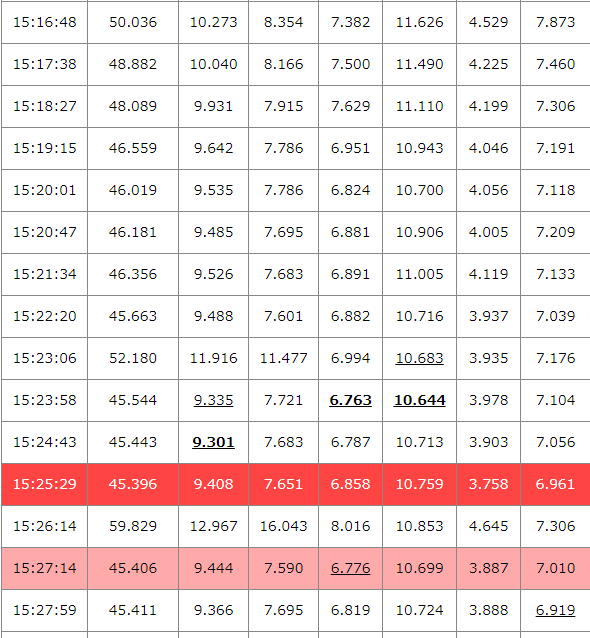590x638 pixels.
Task: Click underlined value 9.335
Action: pyautogui.click(x=213, y=400)
